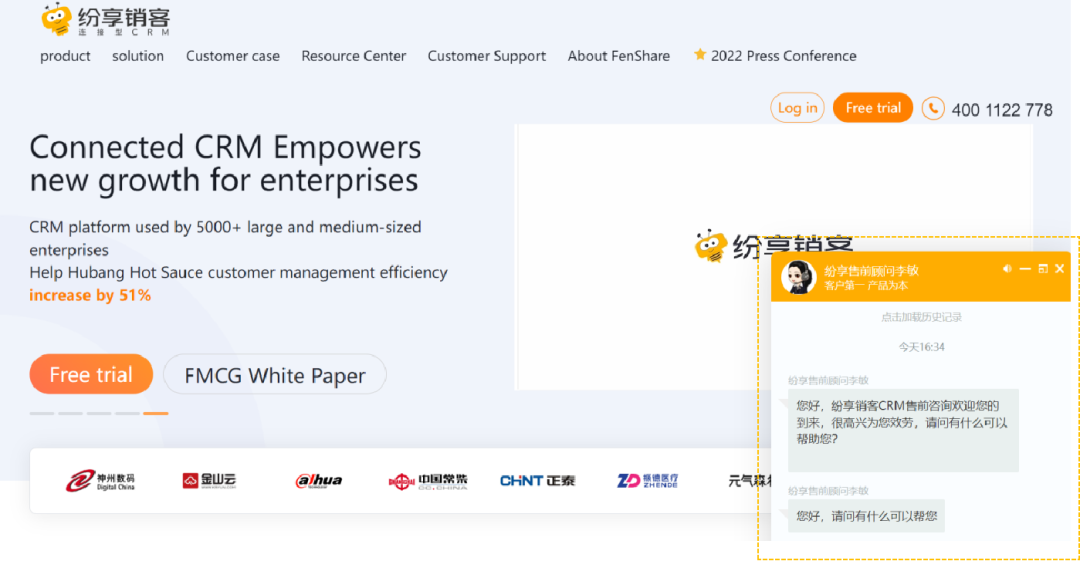The width and height of the screenshot is (1080, 561).
Task: Pop out the chat window
Action: point(1043,269)
